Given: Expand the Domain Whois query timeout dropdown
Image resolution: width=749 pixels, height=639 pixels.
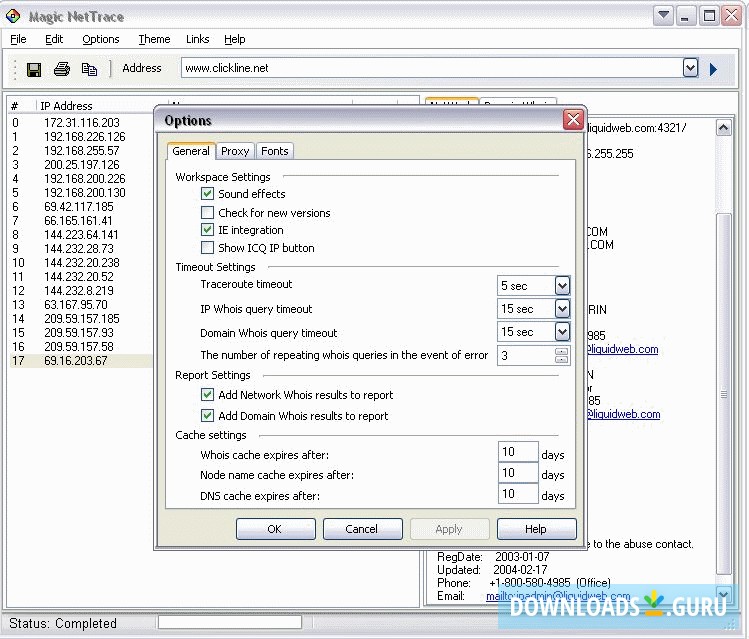Looking at the screenshot, I should 562,332.
